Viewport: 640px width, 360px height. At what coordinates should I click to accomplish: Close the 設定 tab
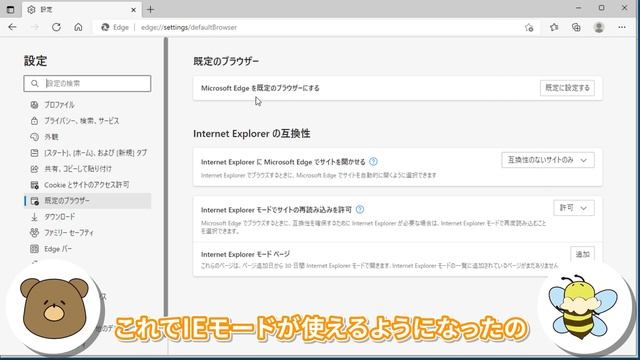click(x=133, y=9)
